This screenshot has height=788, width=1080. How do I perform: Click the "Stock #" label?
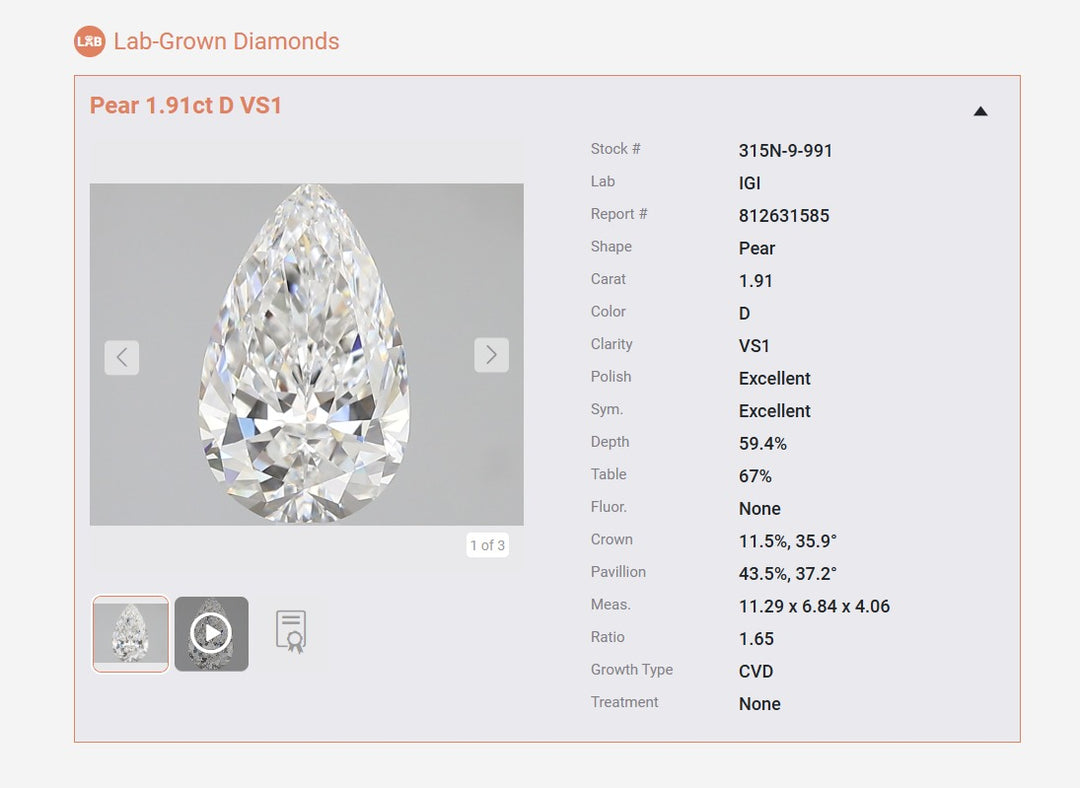click(x=616, y=149)
